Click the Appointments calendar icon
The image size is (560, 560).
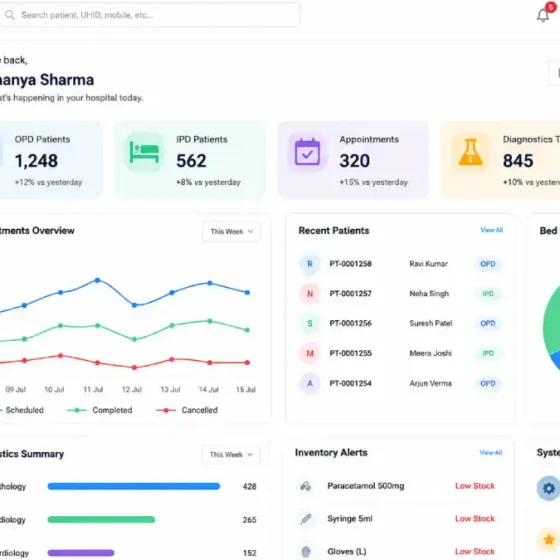[x=307, y=152]
